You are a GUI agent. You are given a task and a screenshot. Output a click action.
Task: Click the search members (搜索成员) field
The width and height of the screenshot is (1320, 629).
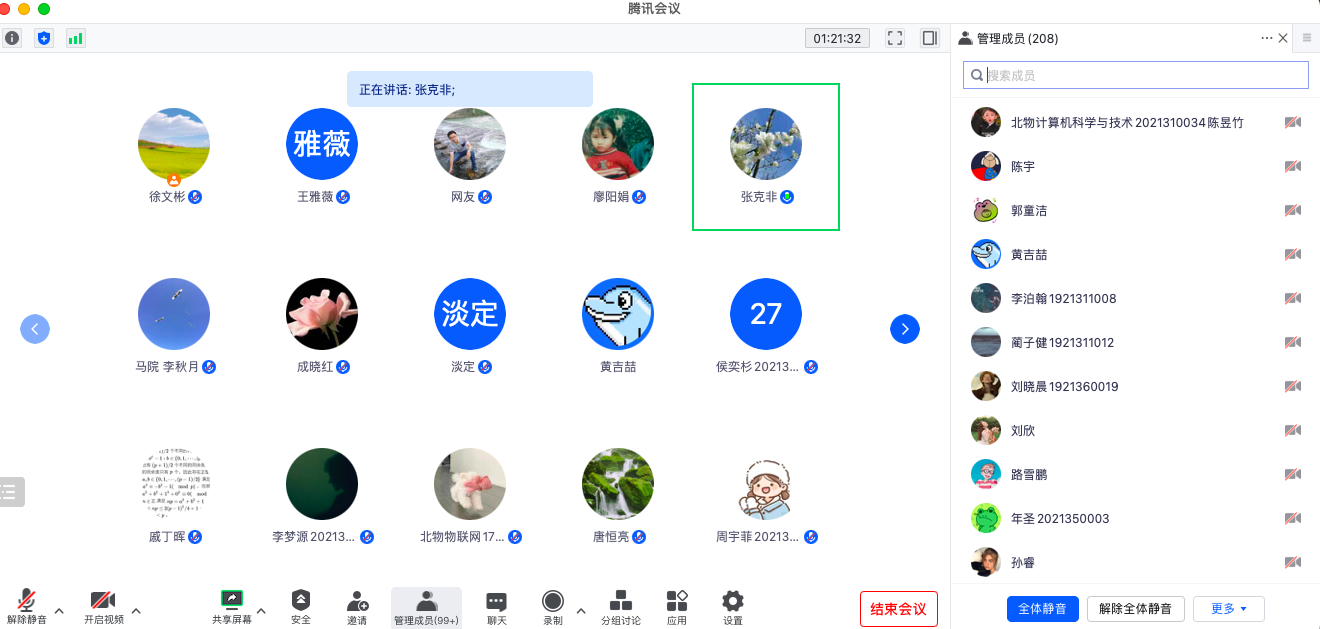click(x=1140, y=75)
